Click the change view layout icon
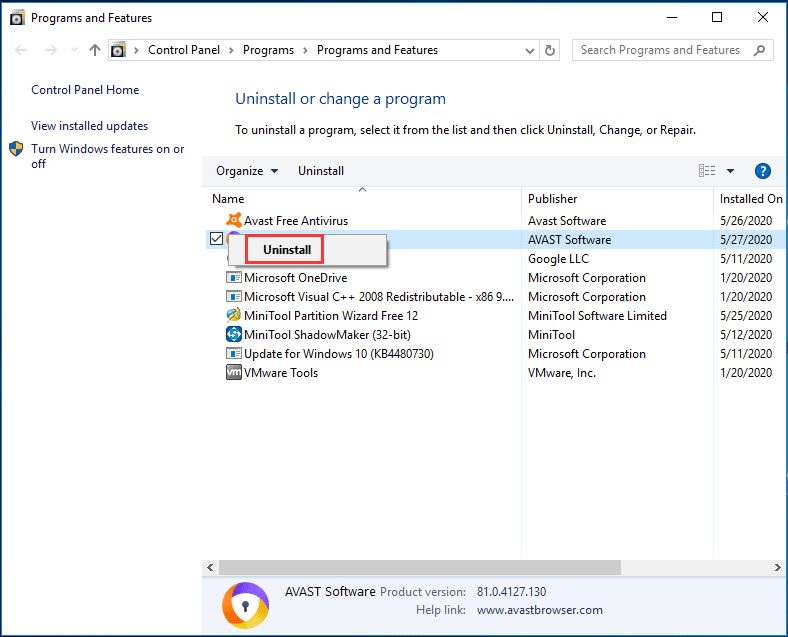This screenshot has height=637, width=788. (707, 171)
